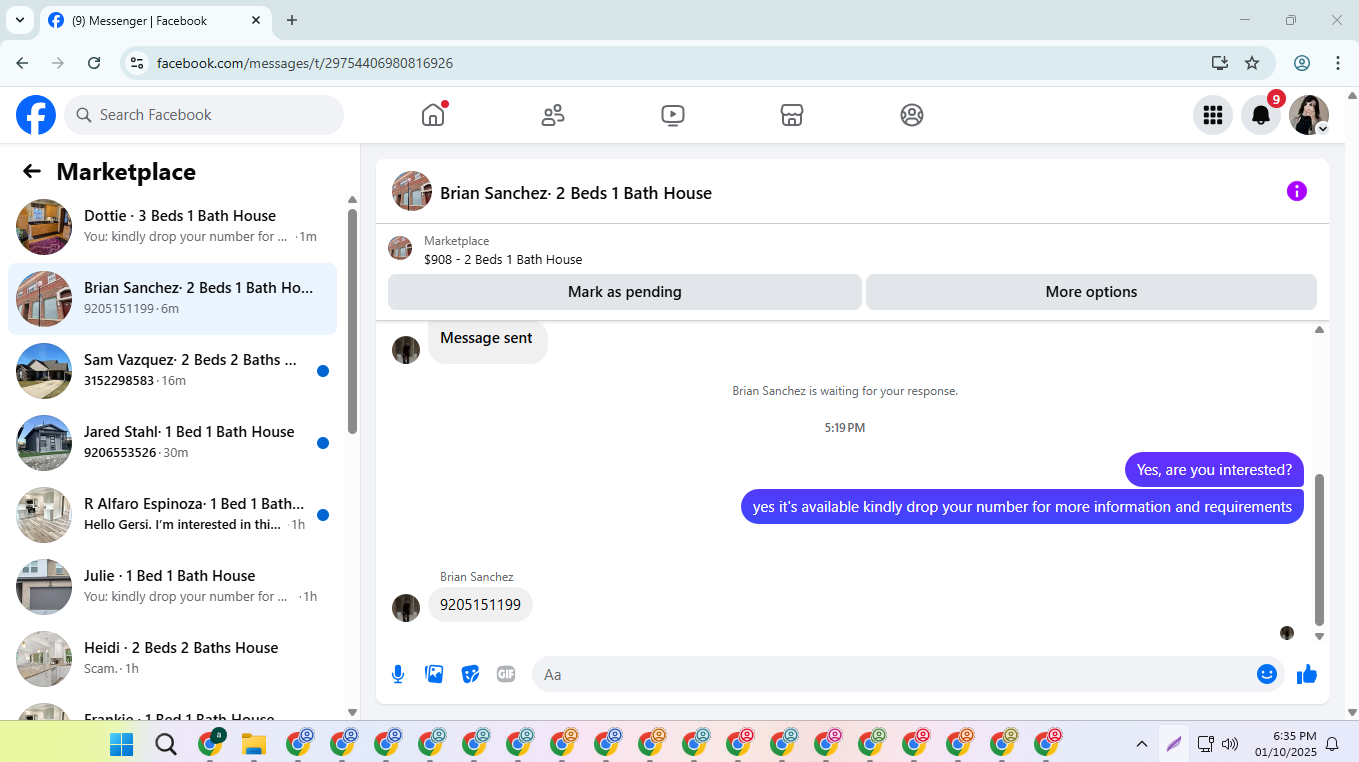Open the Friends icon in top navigation
This screenshot has width=1359, height=762.
553,115
